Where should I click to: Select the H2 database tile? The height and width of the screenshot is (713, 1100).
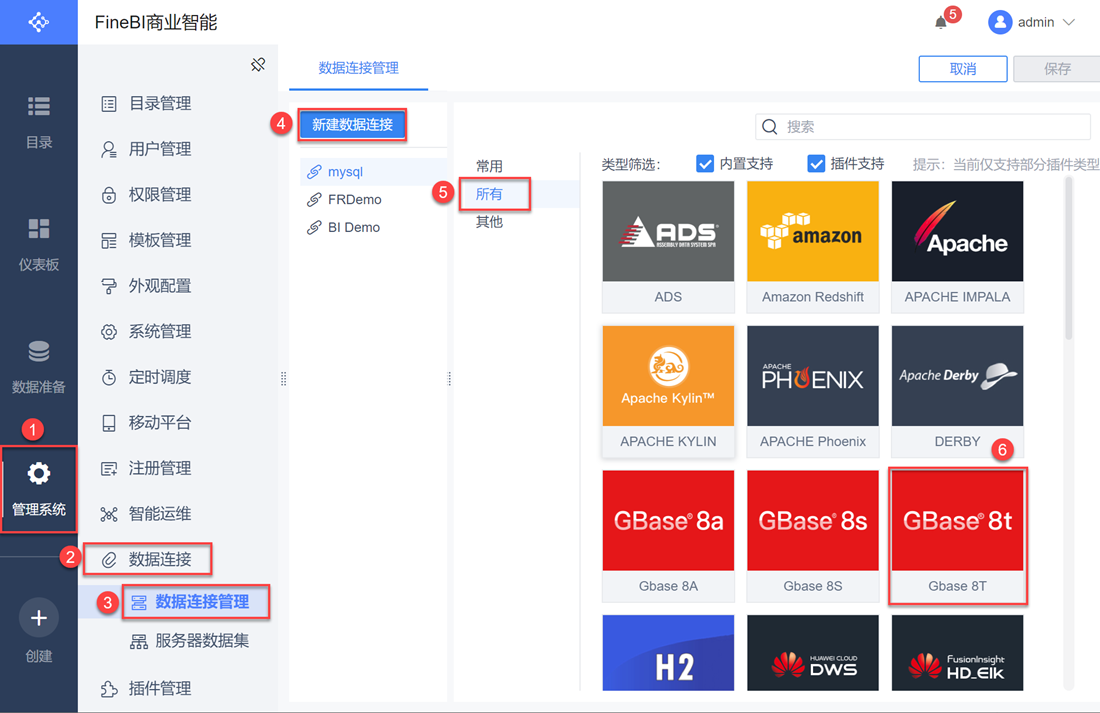[668, 653]
